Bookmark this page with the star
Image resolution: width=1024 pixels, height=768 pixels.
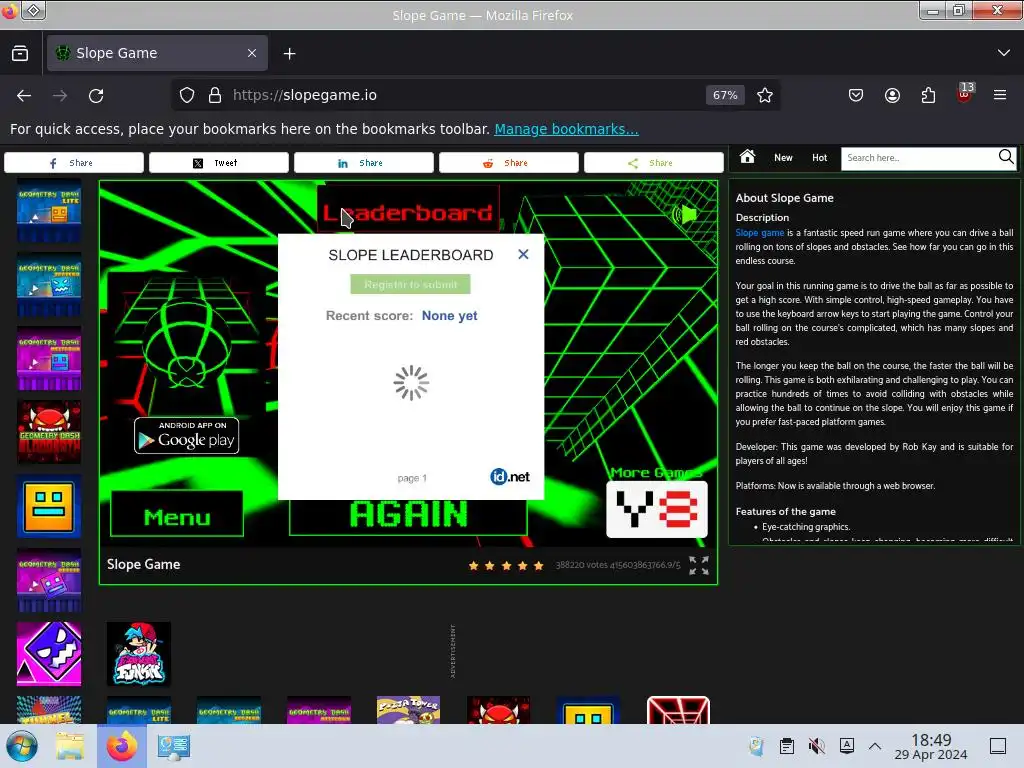(765, 95)
